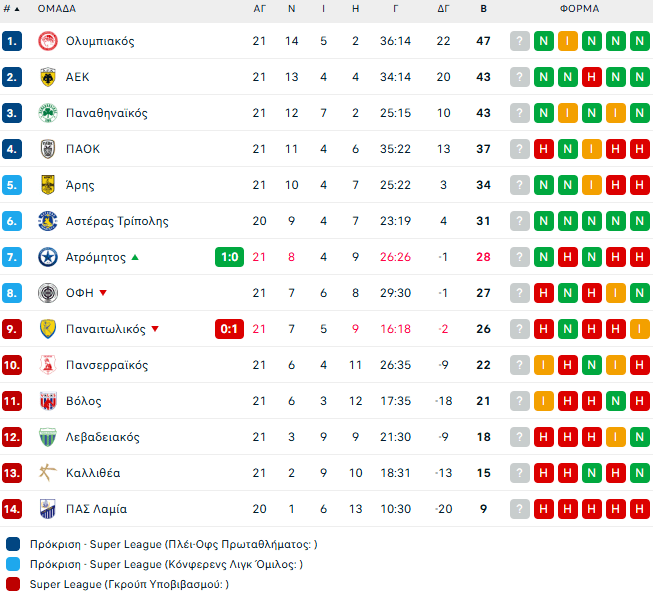
Task: Click the Βόλος team crest icon
Action: (47, 401)
